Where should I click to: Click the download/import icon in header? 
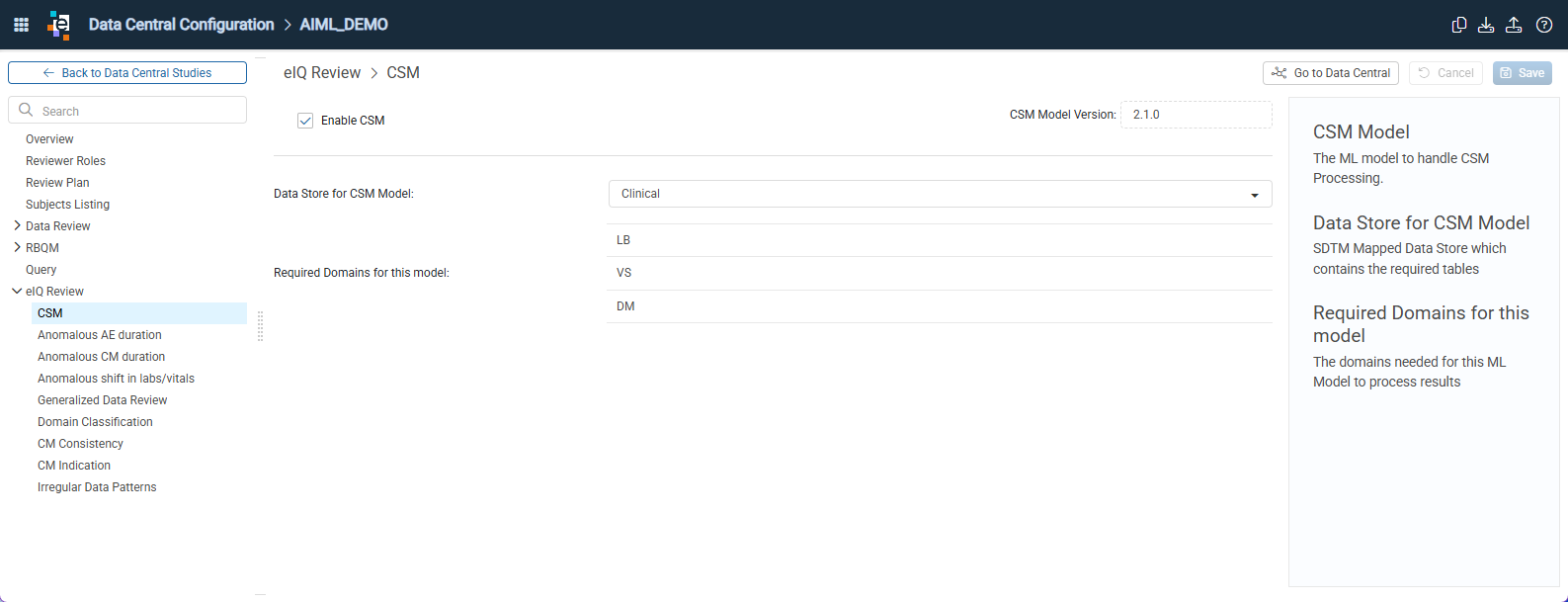[1486, 25]
